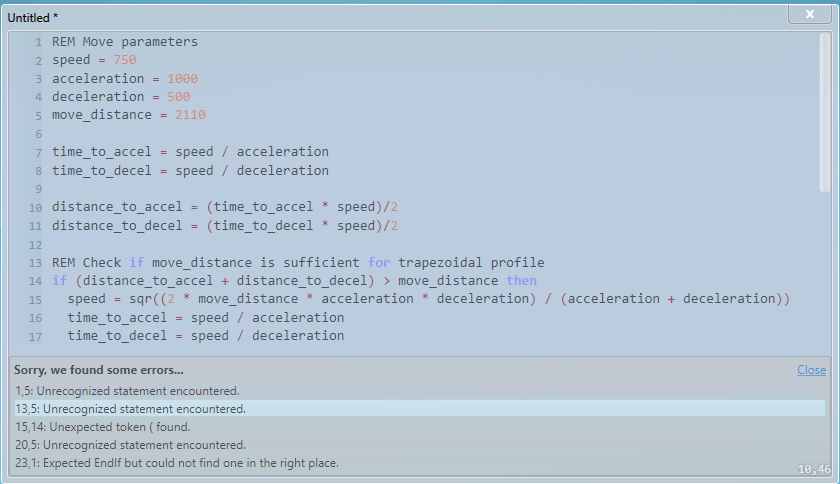Viewport: 840px width, 484px height.
Task: Click the move_distance value 2110
Action: click(x=190, y=115)
